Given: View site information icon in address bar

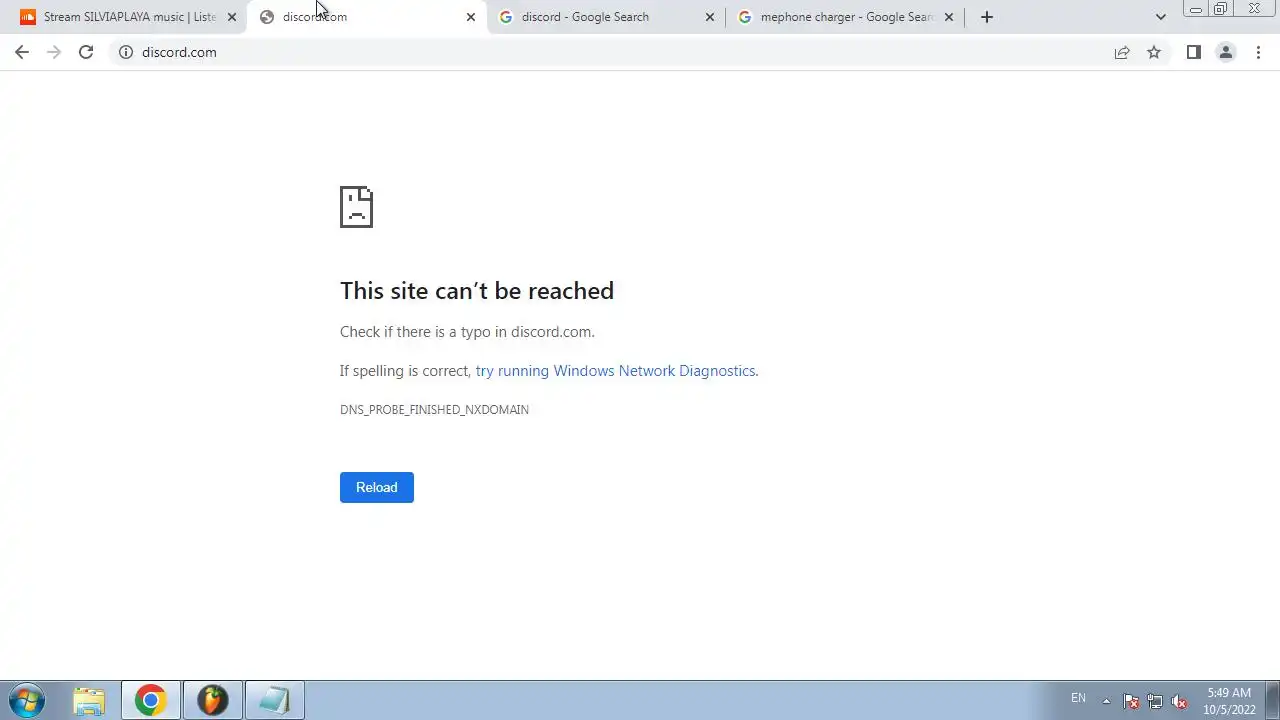Looking at the screenshot, I should pyautogui.click(x=126, y=52).
